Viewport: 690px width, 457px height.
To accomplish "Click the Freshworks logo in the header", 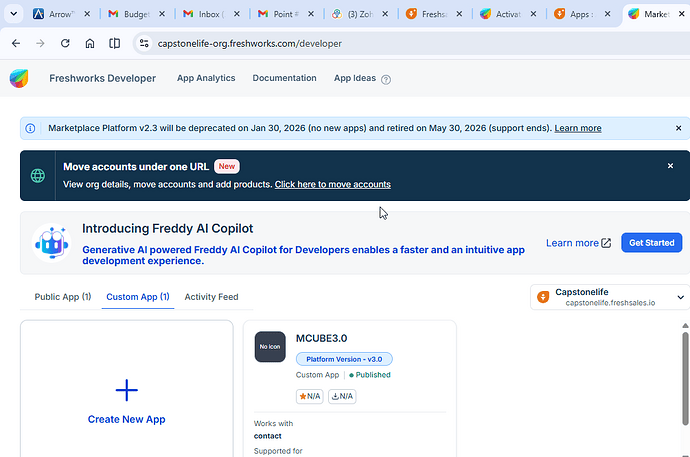I will 19,78.
